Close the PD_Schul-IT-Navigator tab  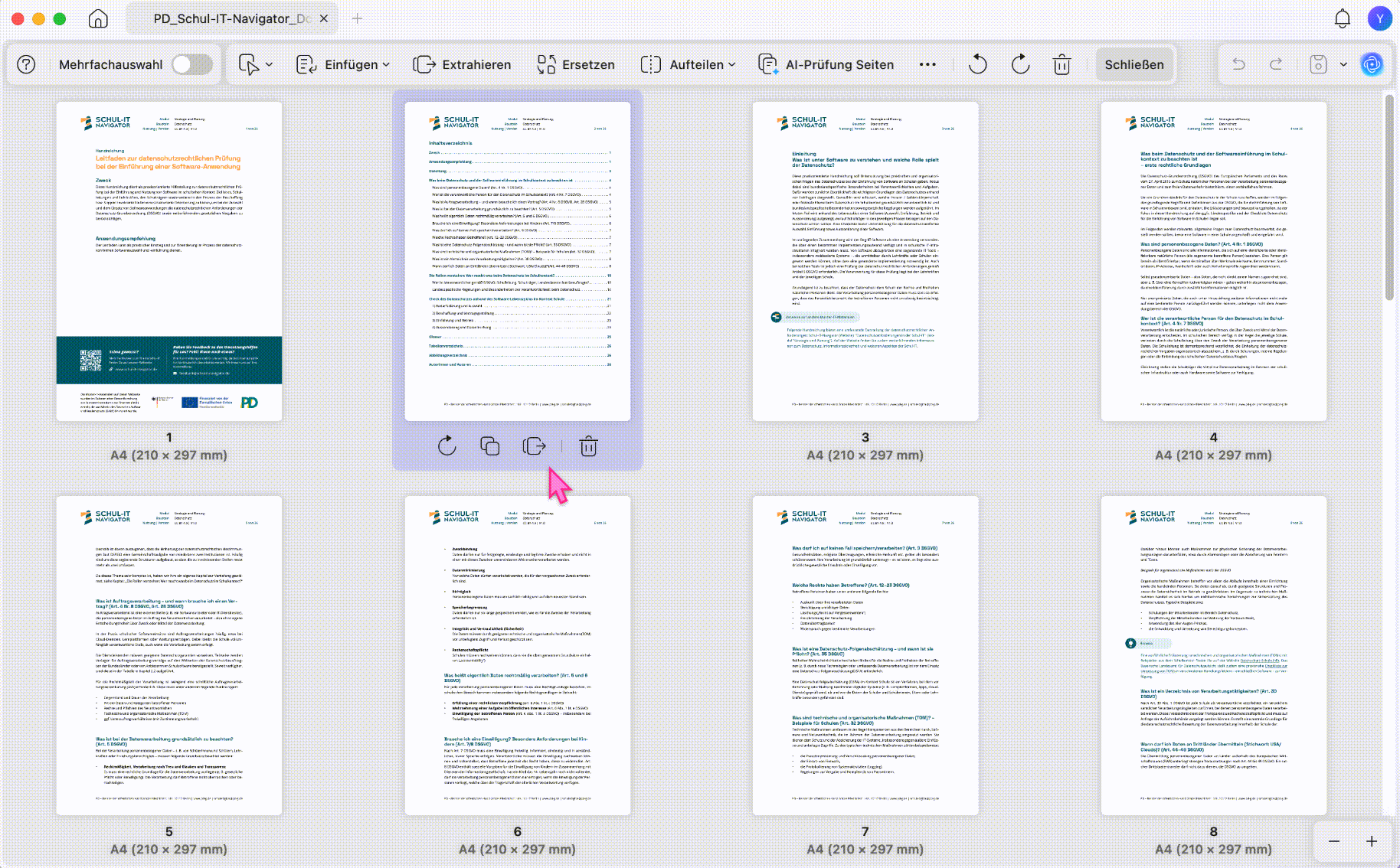coord(324,18)
